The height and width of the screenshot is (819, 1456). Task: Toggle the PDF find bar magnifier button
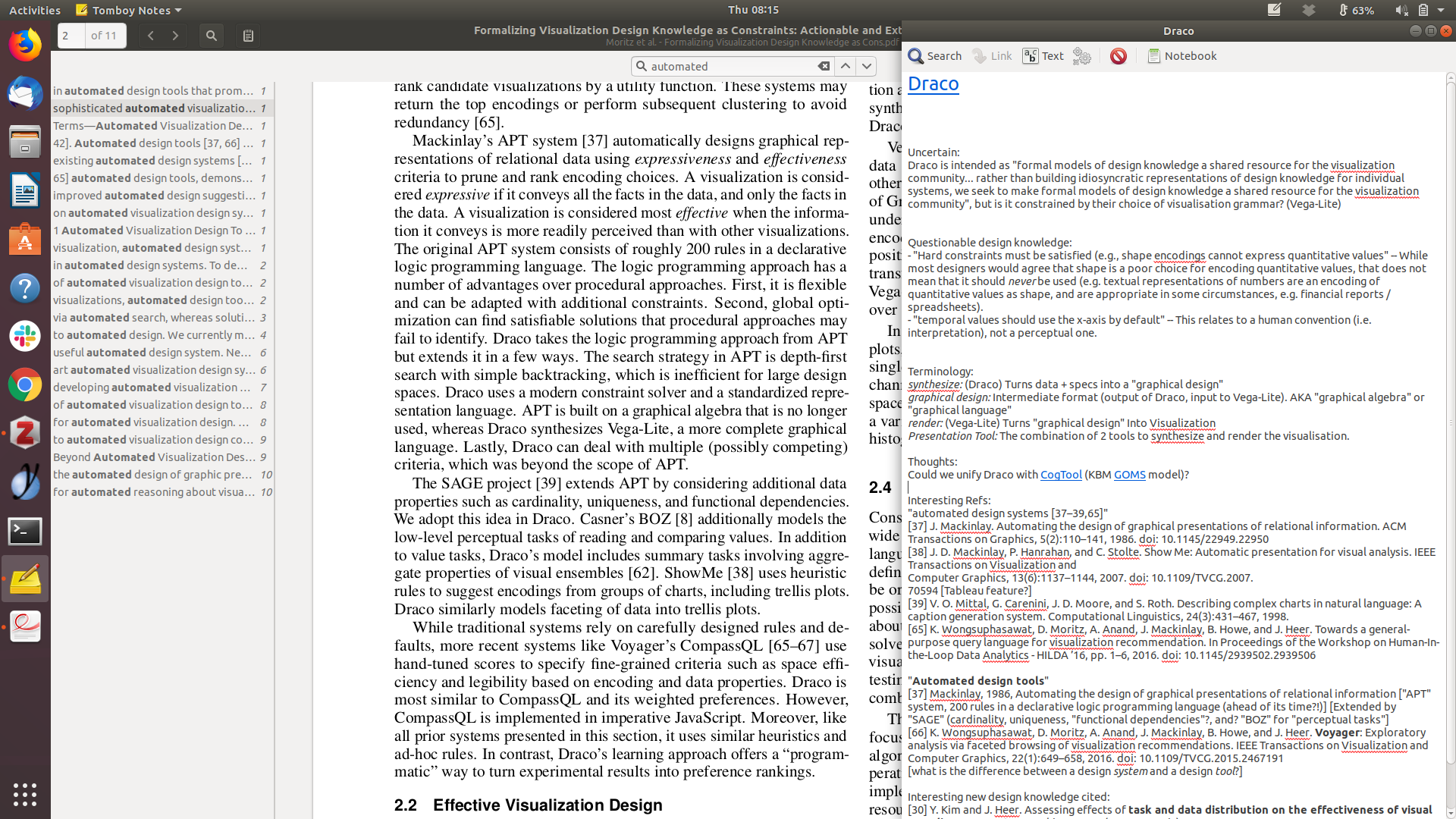pyautogui.click(x=212, y=36)
